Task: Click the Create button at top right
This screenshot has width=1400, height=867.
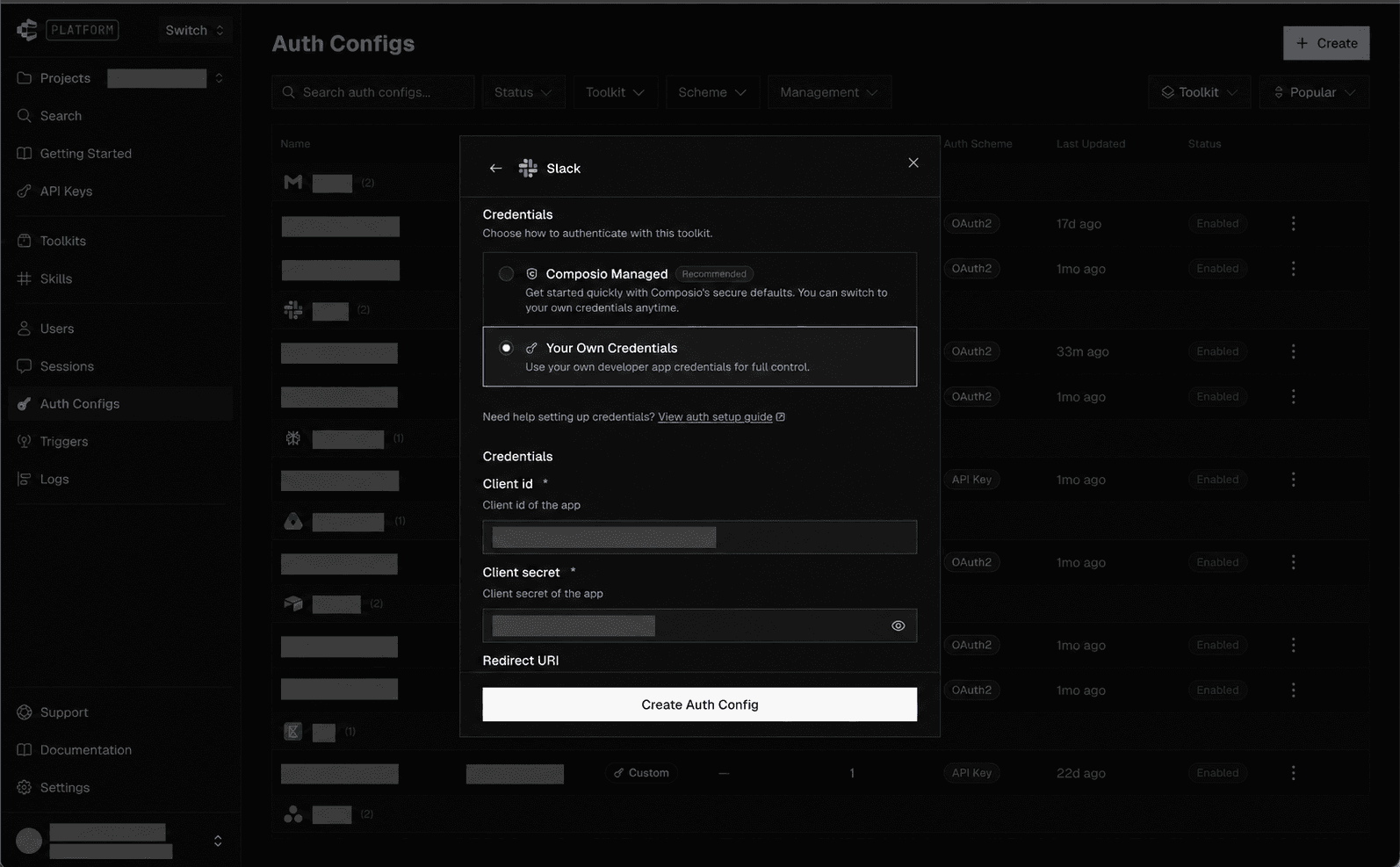Action: tap(1326, 43)
